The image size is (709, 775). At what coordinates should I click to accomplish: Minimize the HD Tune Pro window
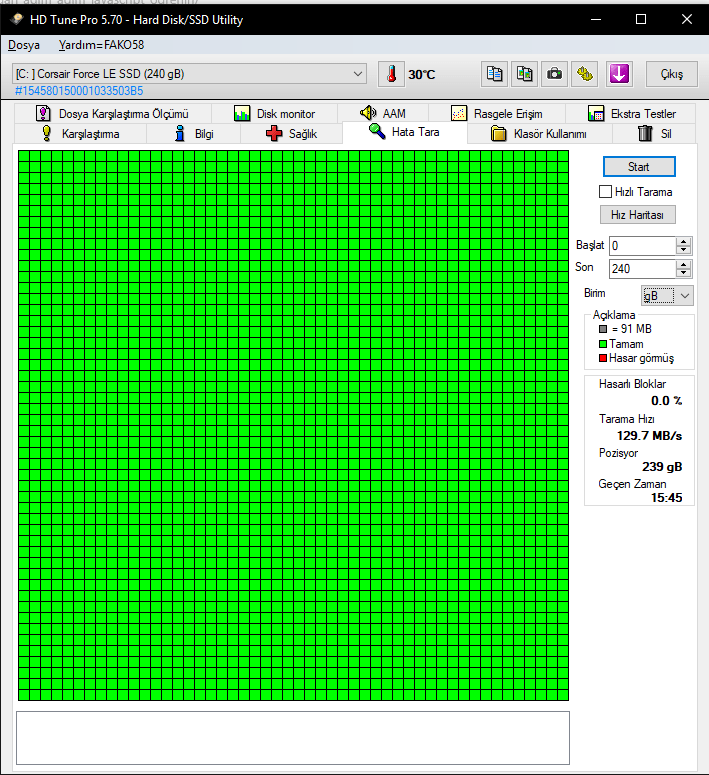point(596,19)
